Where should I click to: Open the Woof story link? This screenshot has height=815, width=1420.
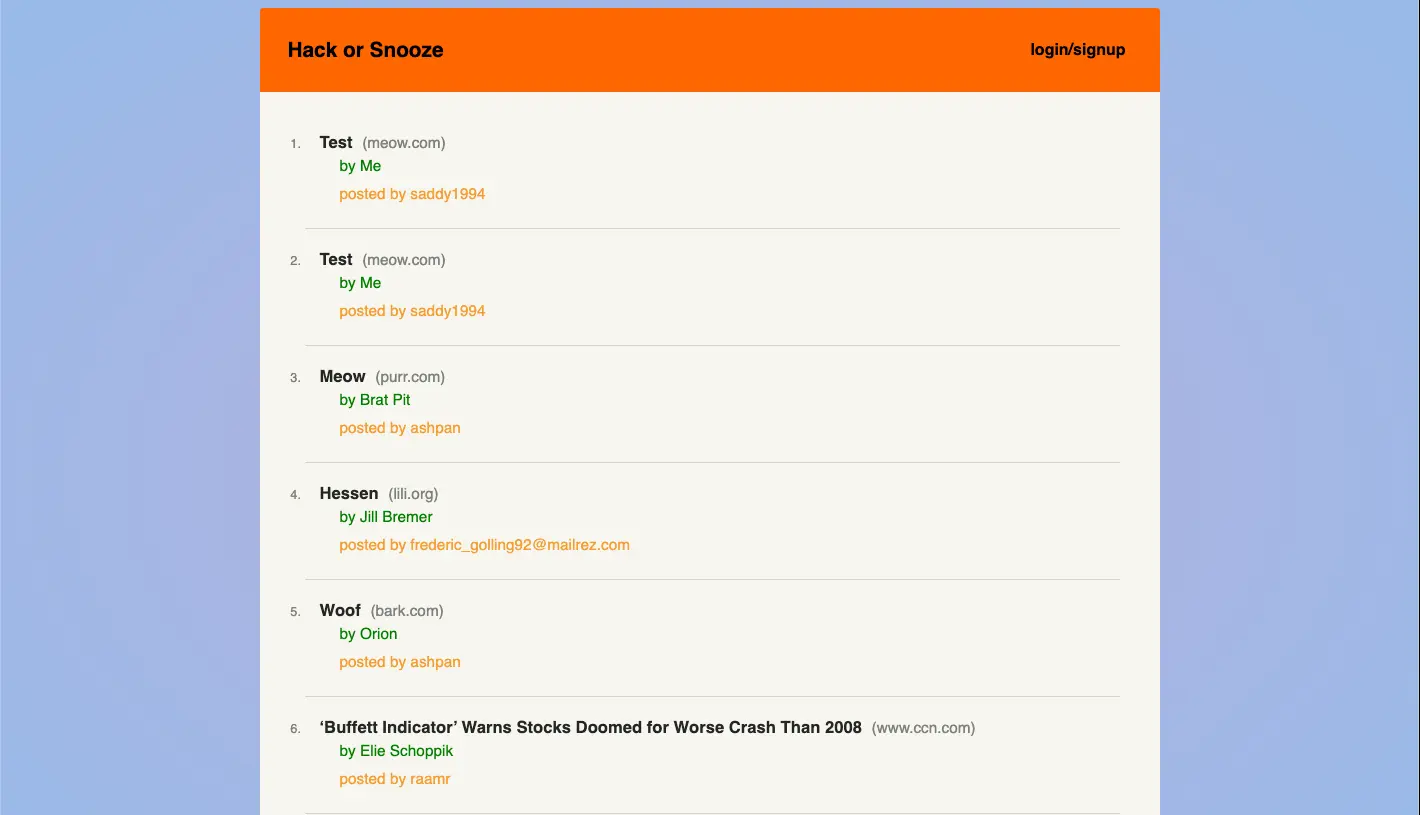(340, 611)
